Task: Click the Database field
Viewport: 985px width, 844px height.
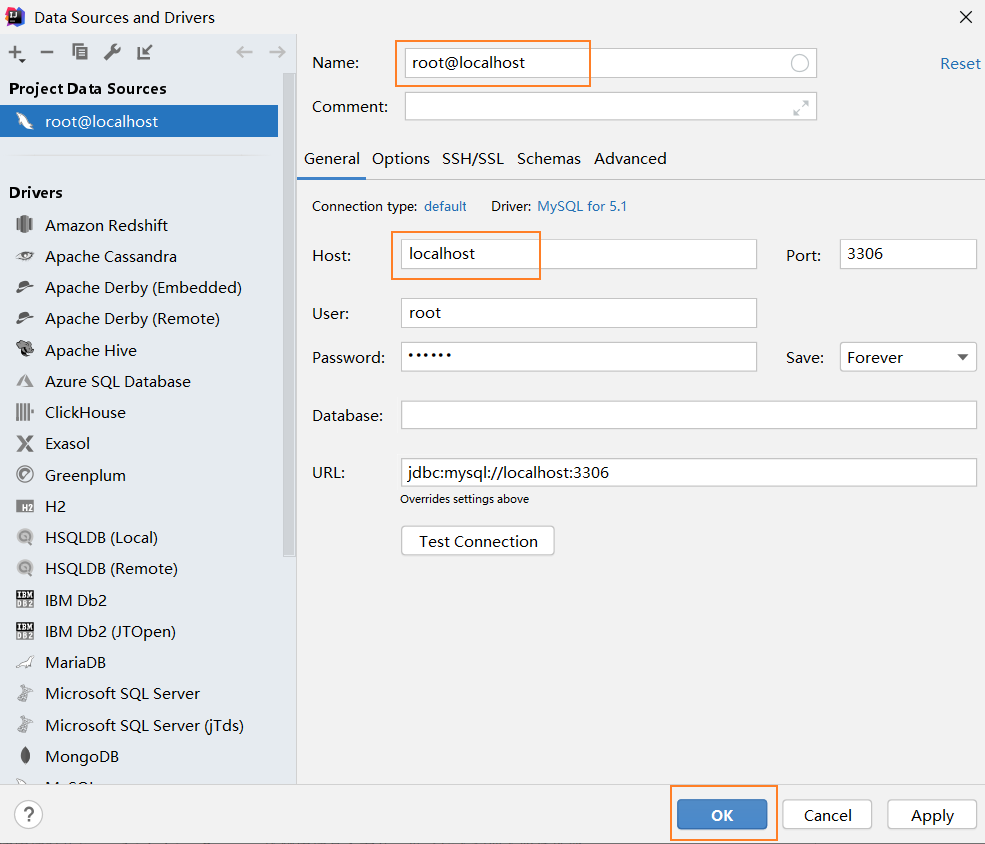Action: [x=688, y=415]
